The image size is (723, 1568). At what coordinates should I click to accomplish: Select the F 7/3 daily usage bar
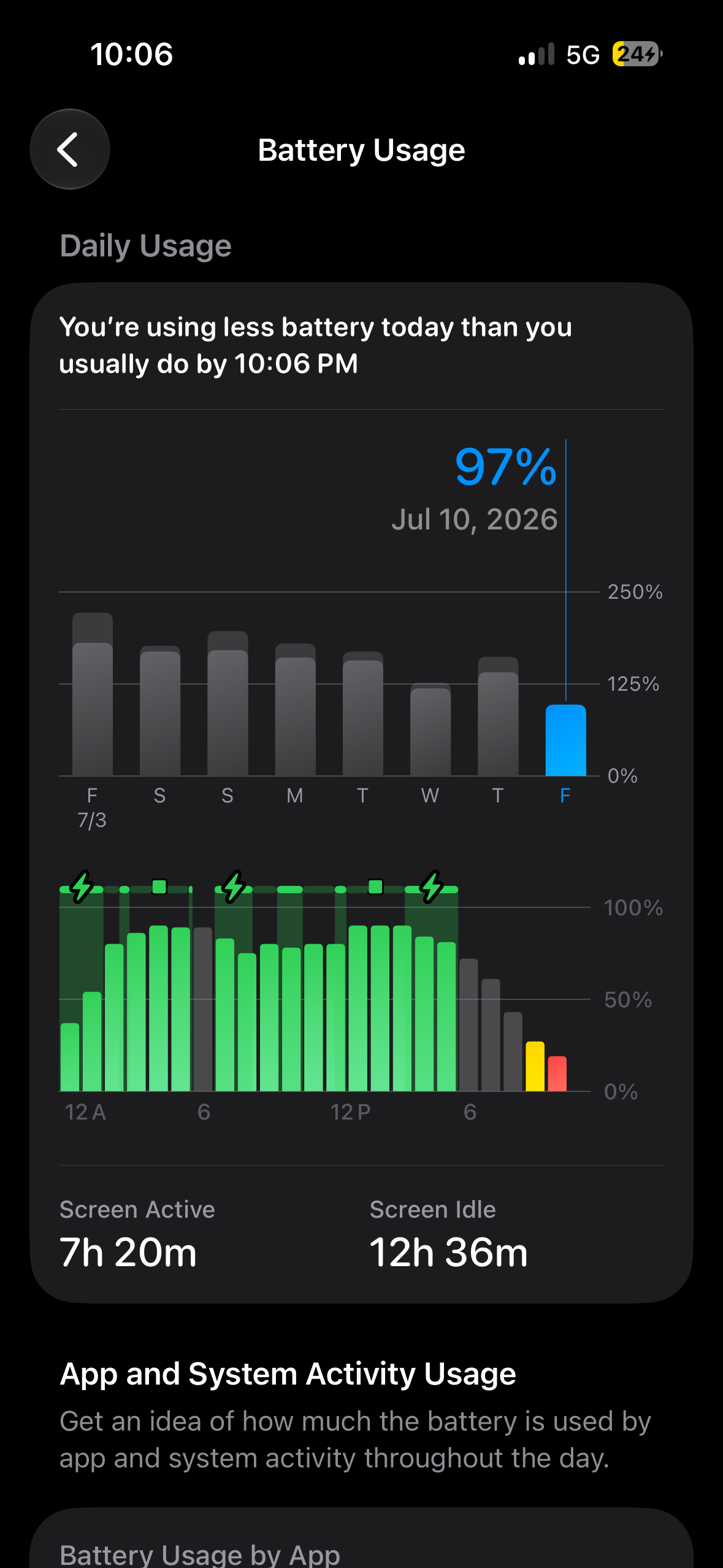click(x=93, y=694)
